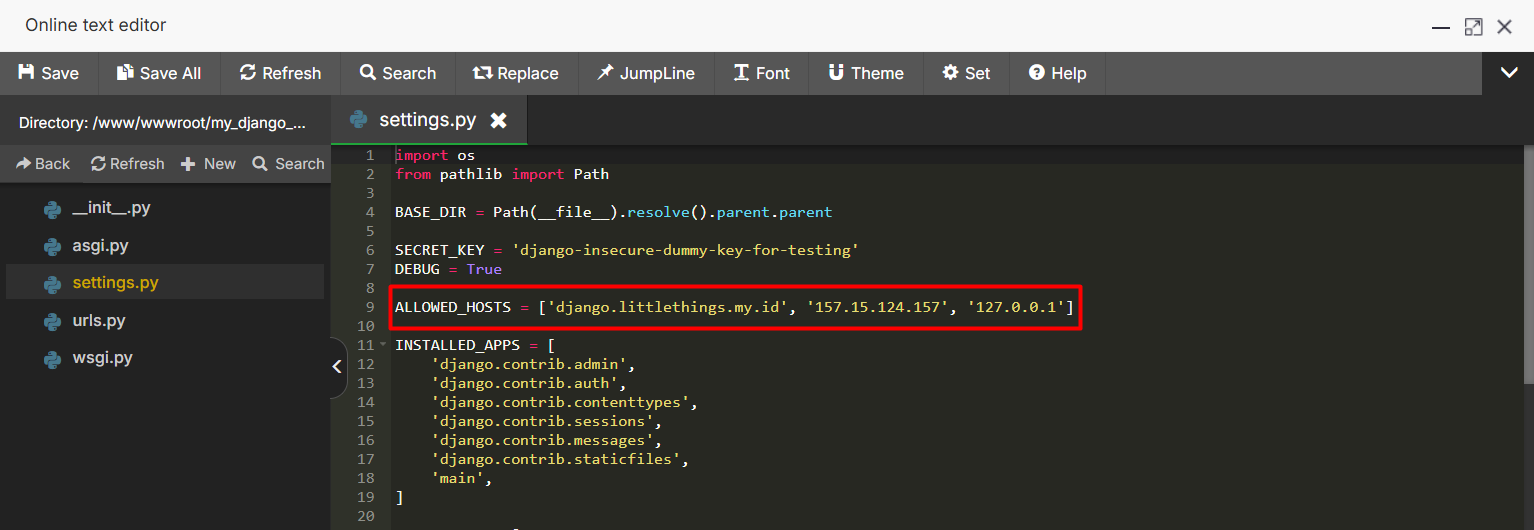The image size is (1534, 530).
Task: Click the Python icon beside urls.py
Action: coord(52,321)
